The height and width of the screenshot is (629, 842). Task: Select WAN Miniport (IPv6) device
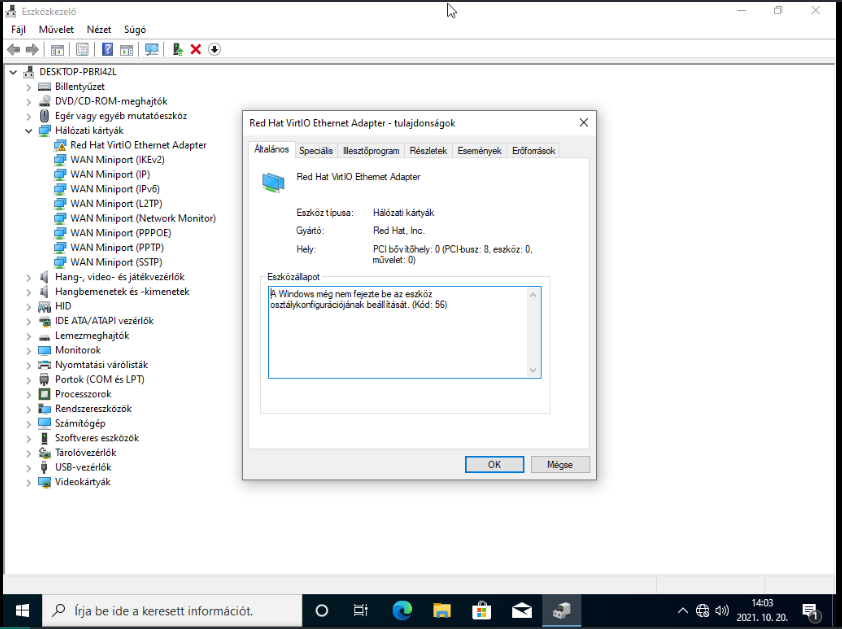(115, 189)
